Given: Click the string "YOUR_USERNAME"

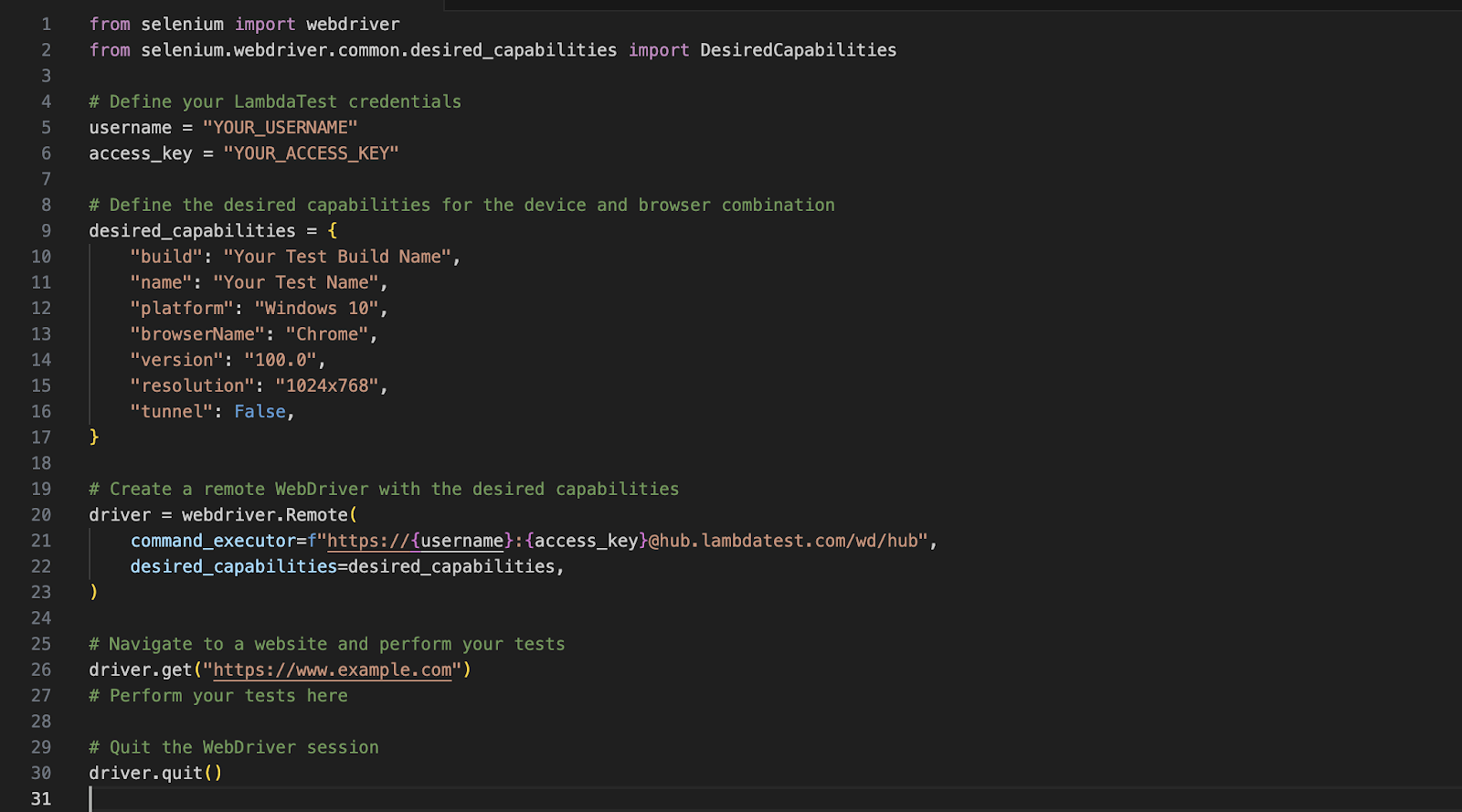Looking at the screenshot, I should click(280, 127).
